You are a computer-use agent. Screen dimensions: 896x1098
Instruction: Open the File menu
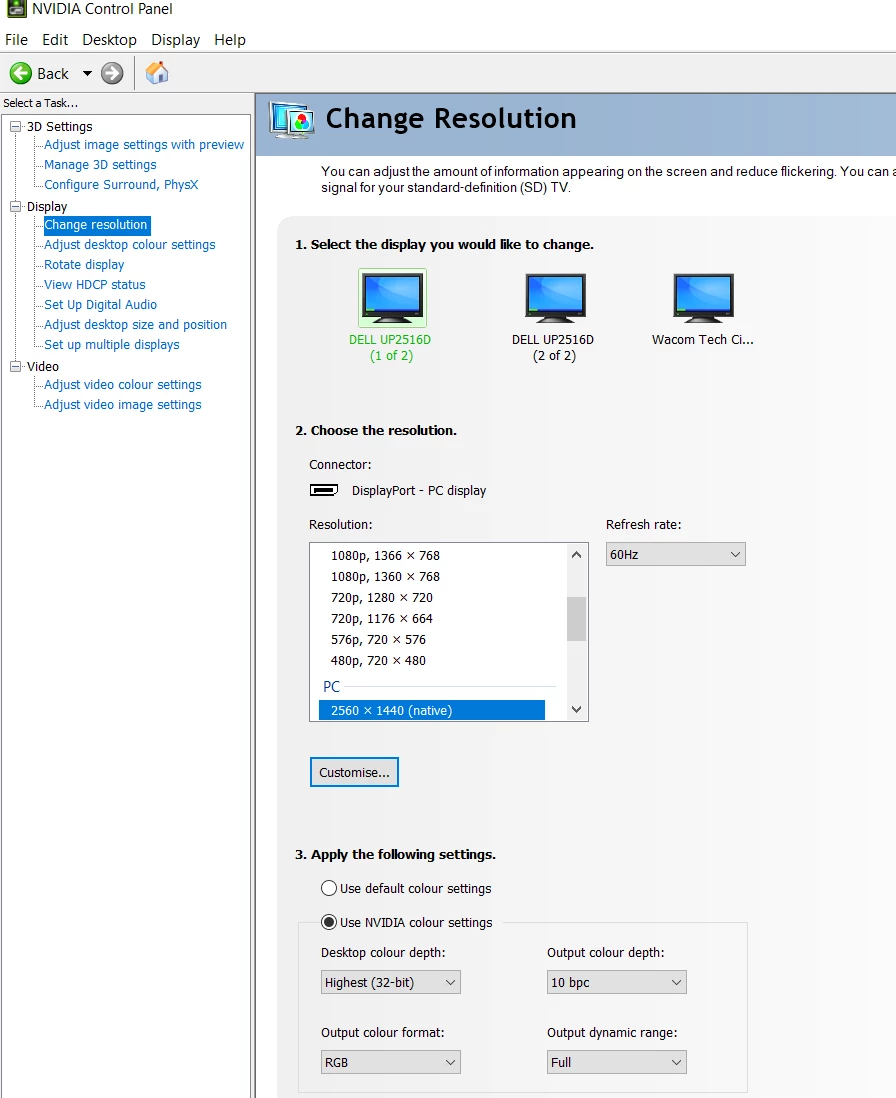[x=16, y=40]
